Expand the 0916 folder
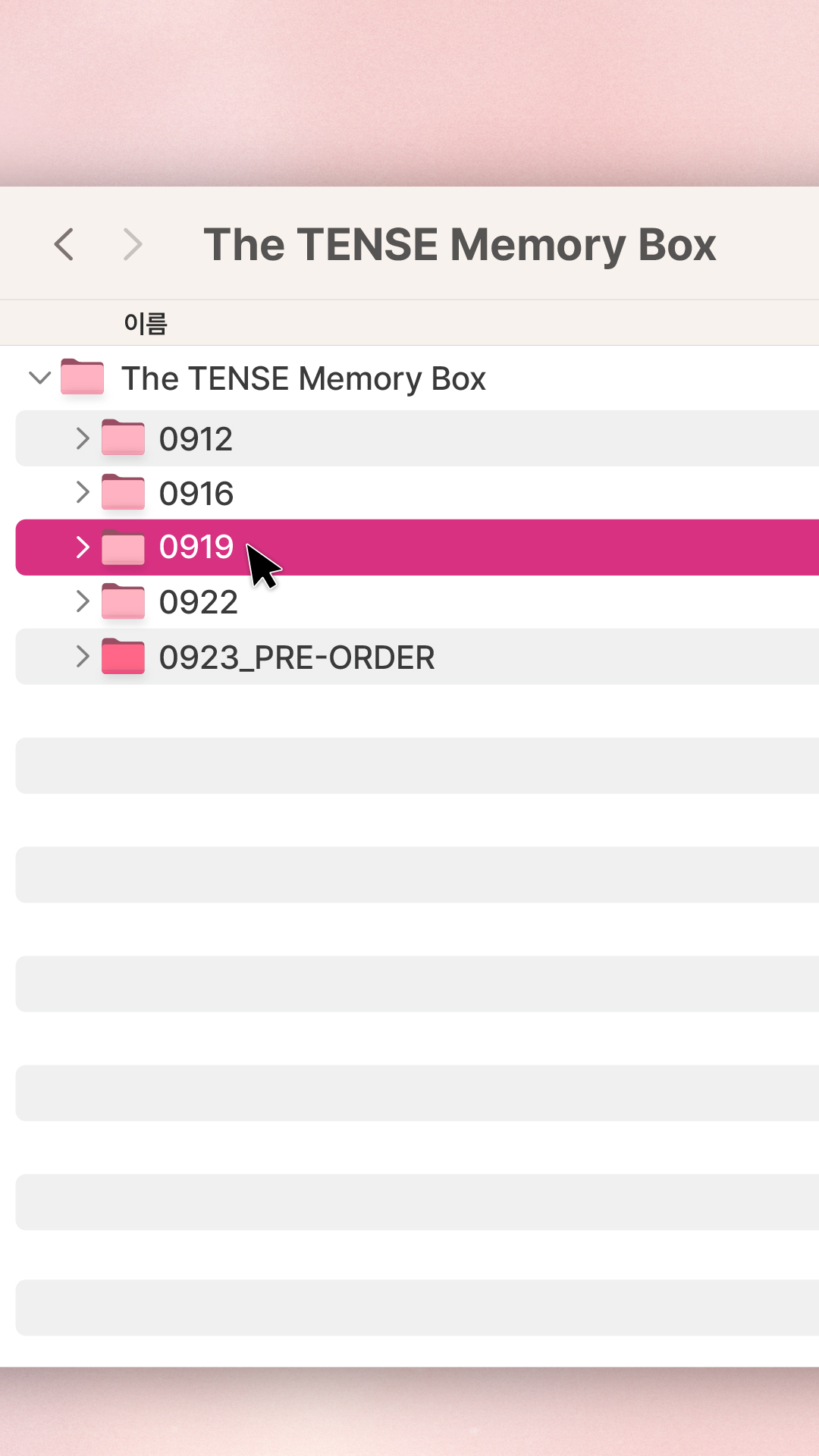The width and height of the screenshot is (819, 1456). click(x=83, y=492)
